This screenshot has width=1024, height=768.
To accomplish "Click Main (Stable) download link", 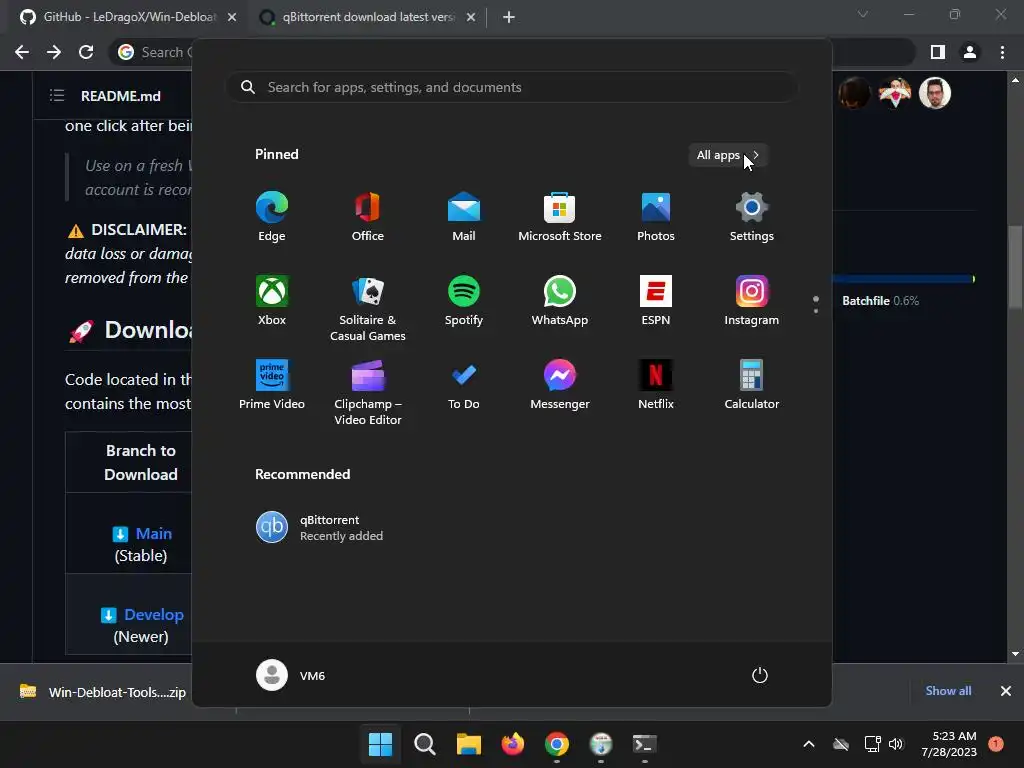I will coord(153,534).
